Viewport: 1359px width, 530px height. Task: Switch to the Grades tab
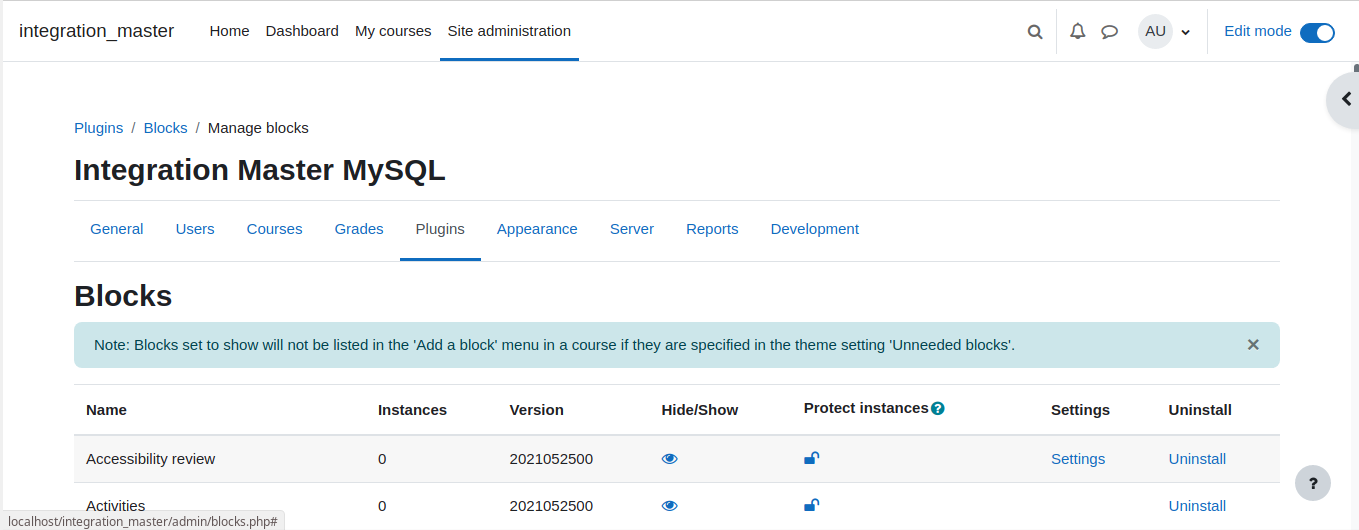pyautogui.click(x=359, y=229)
